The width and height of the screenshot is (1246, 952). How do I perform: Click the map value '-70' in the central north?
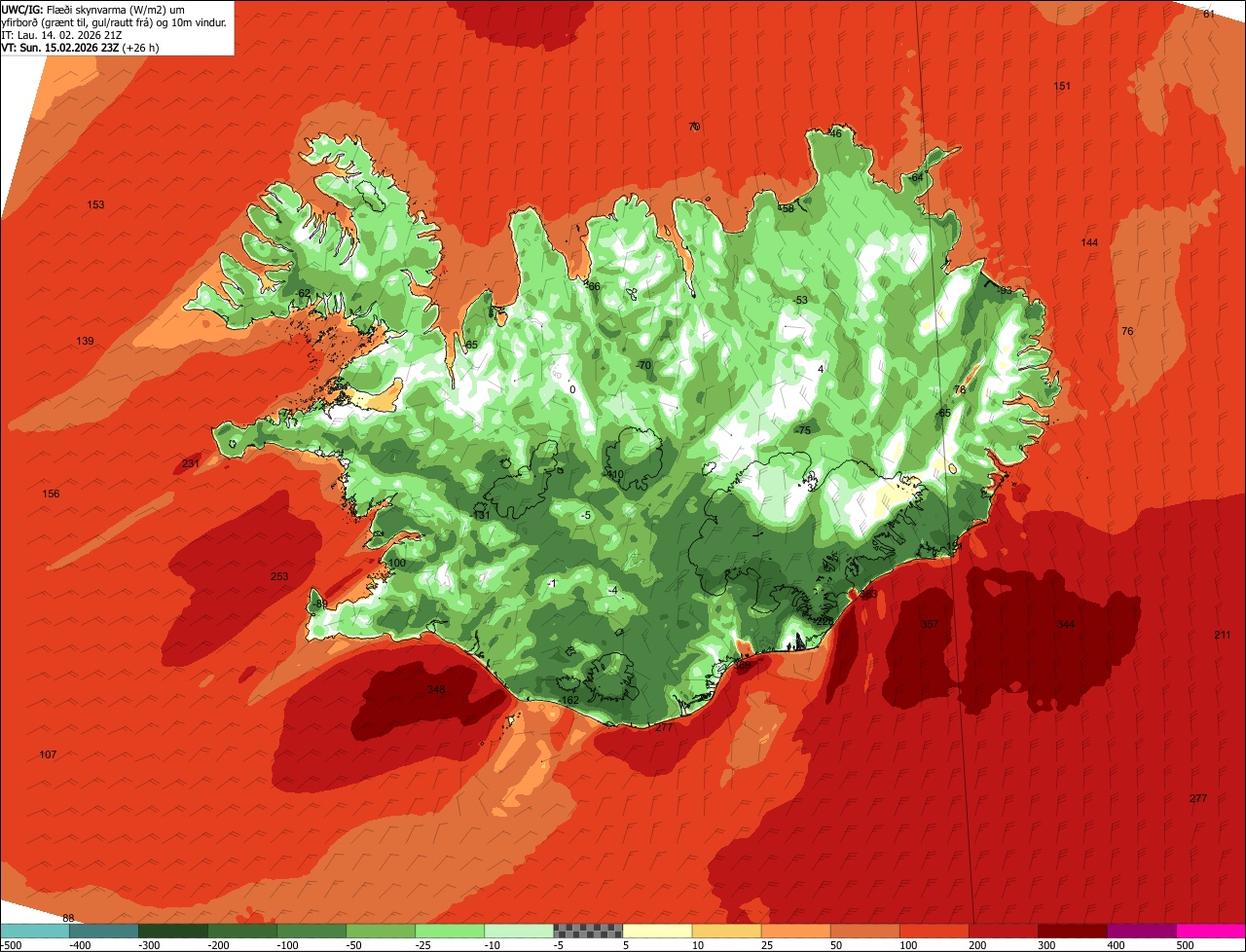tap(643, 365)
